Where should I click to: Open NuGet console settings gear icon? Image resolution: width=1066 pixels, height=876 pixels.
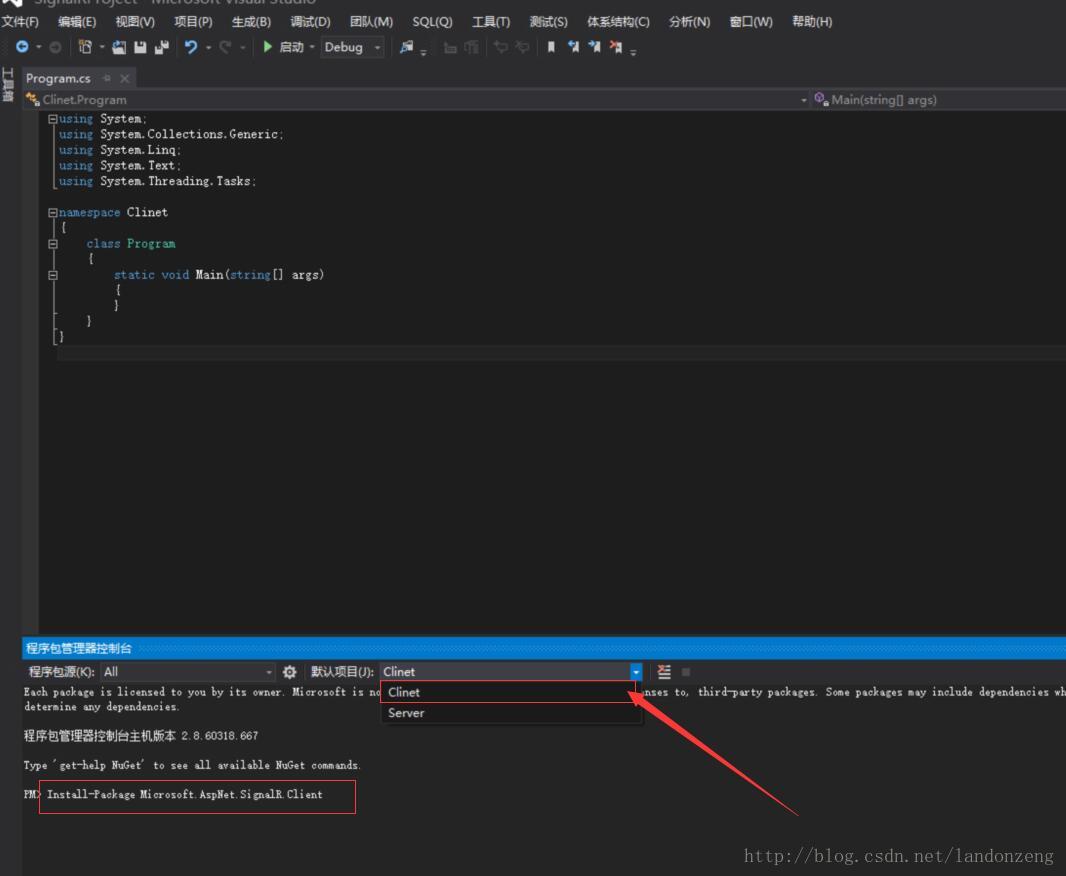pos(290,672)
